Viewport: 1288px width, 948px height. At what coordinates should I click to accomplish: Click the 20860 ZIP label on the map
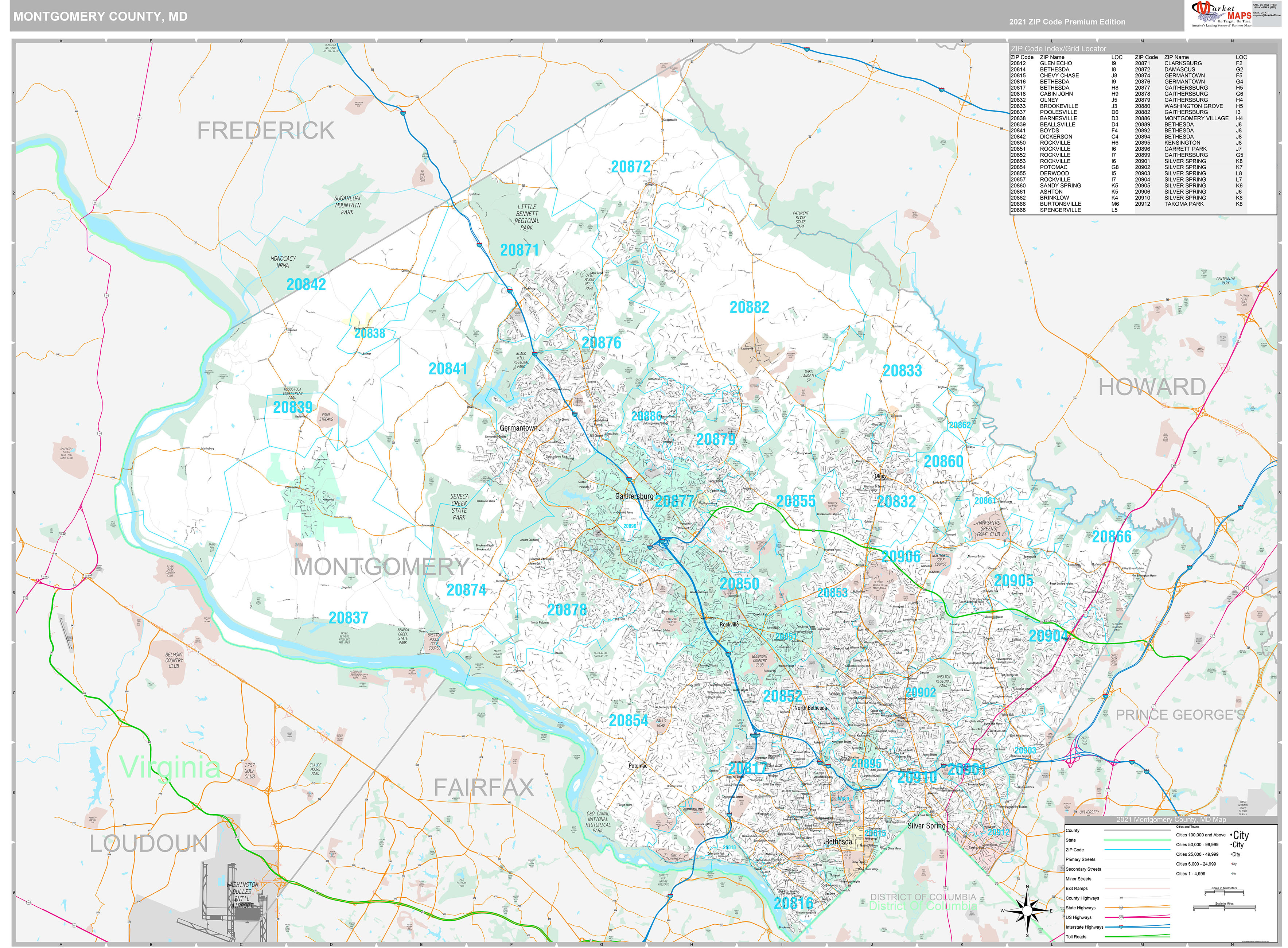[x=943, y=461]
